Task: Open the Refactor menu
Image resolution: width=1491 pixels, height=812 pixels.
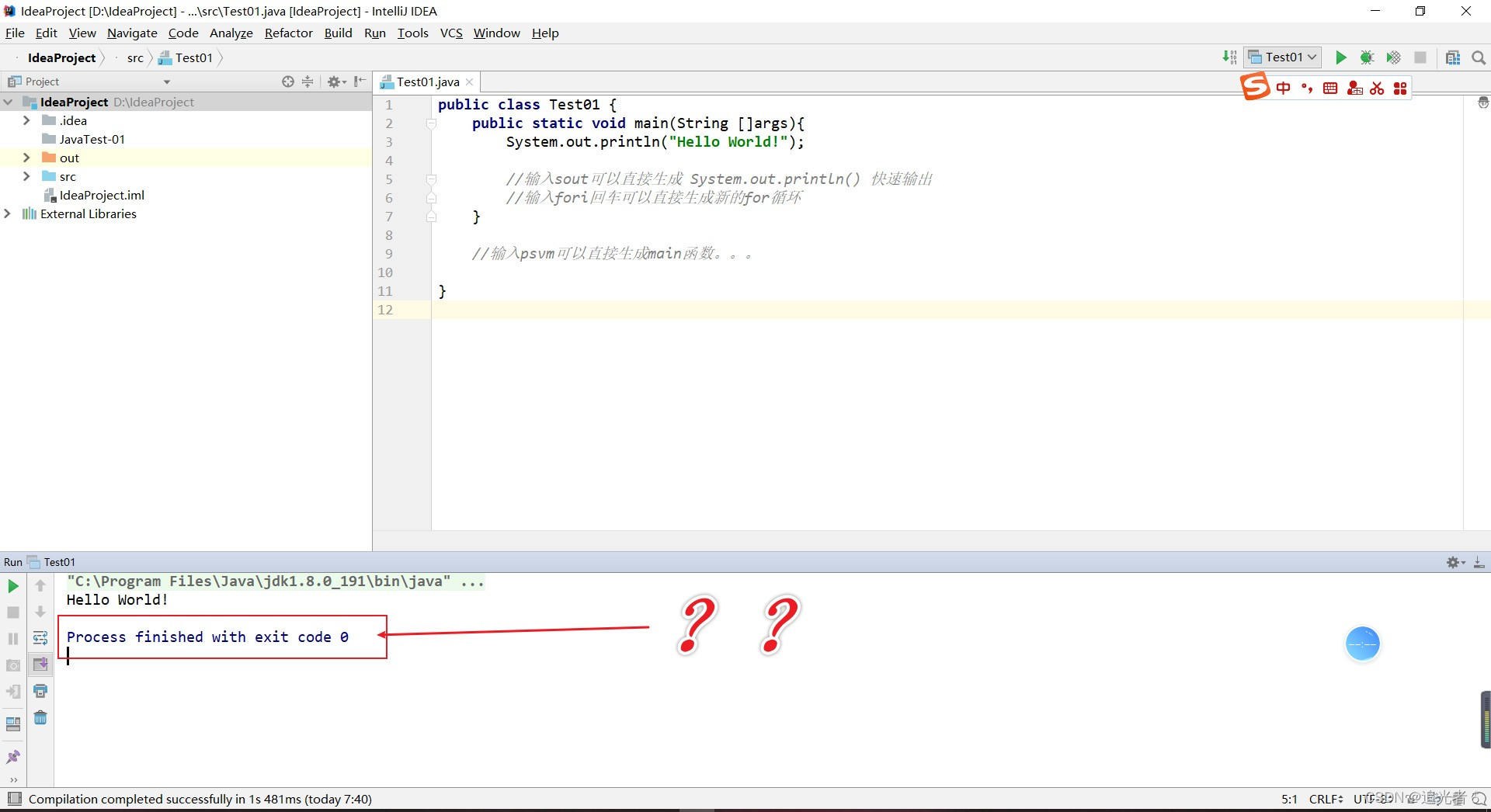Action: (288, 33)
